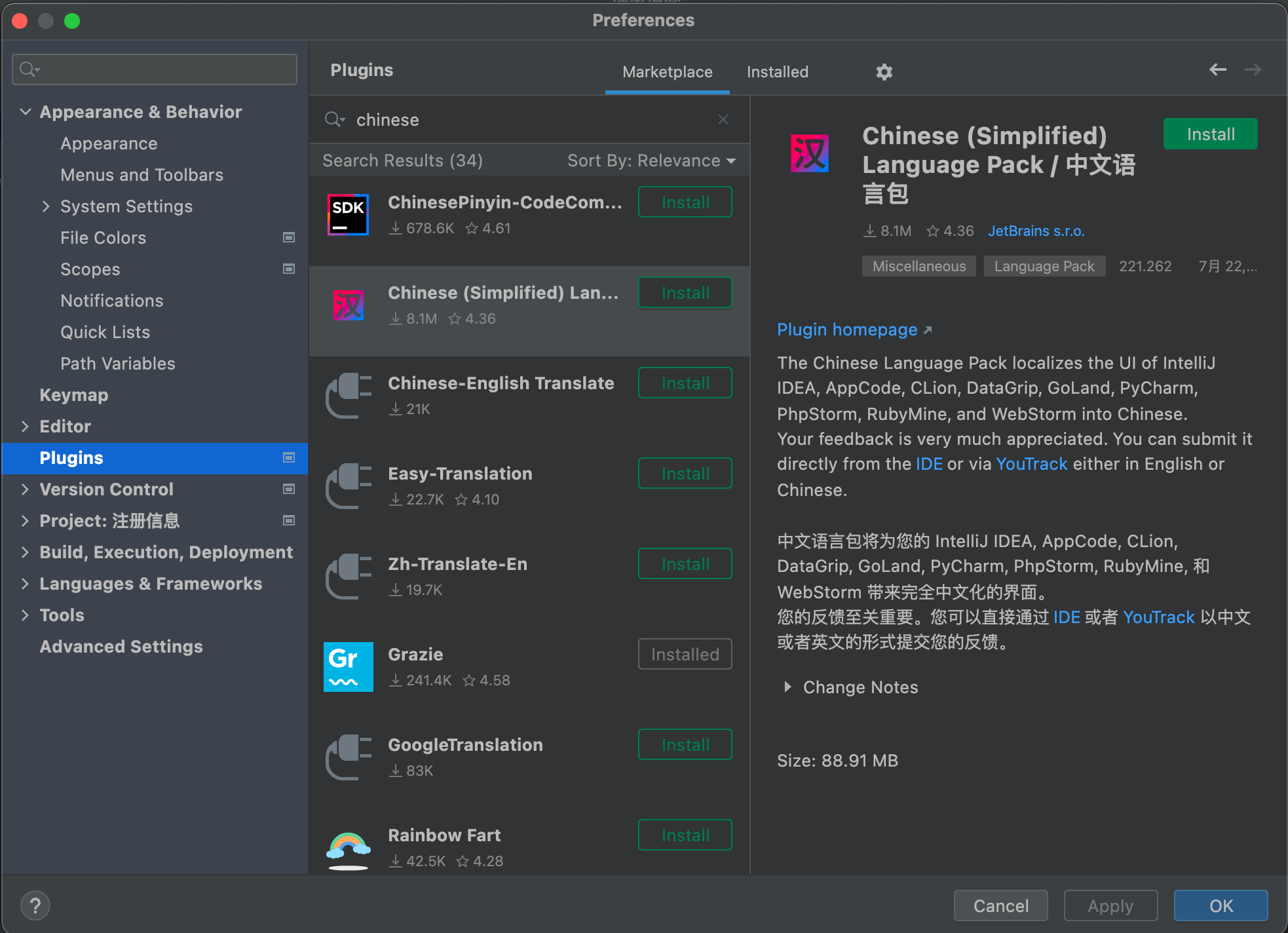Collapse the Appearance & Behavior section

[x=26, y=112]
